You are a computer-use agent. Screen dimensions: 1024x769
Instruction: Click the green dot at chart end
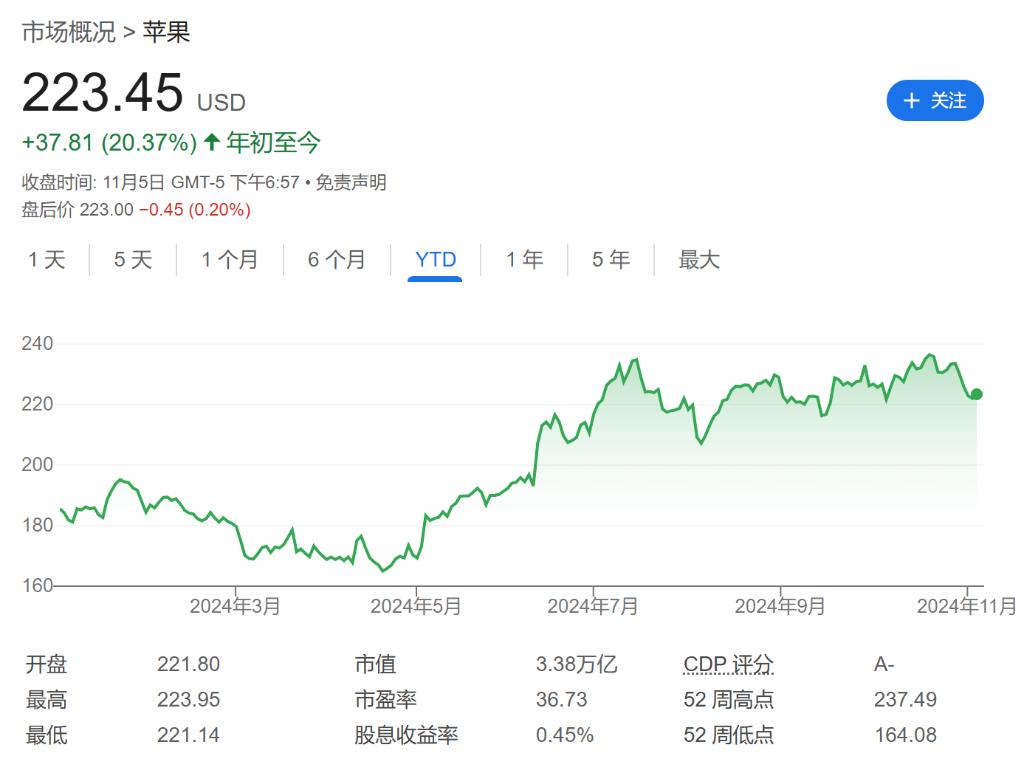click(976, 394)
